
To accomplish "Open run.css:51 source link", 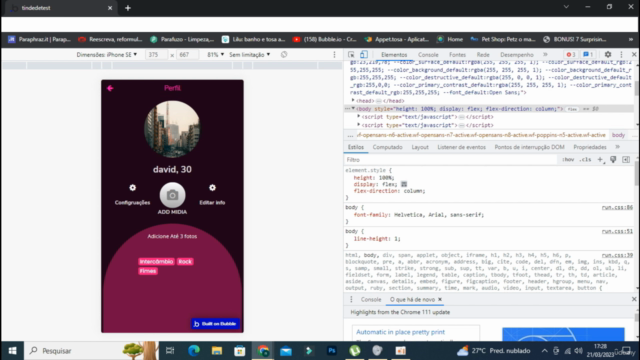I will tap(617, 231).
